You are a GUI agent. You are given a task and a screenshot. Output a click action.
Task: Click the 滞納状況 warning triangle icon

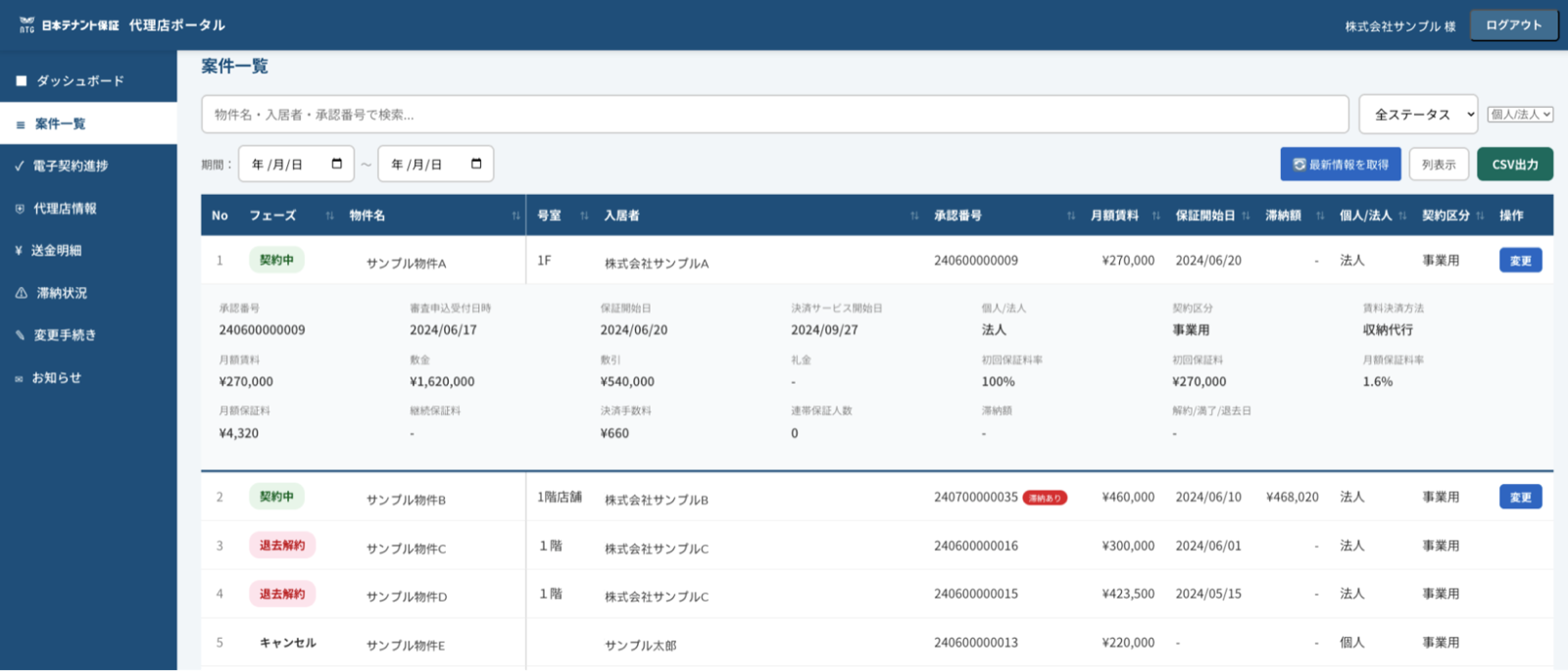(21, 293)
